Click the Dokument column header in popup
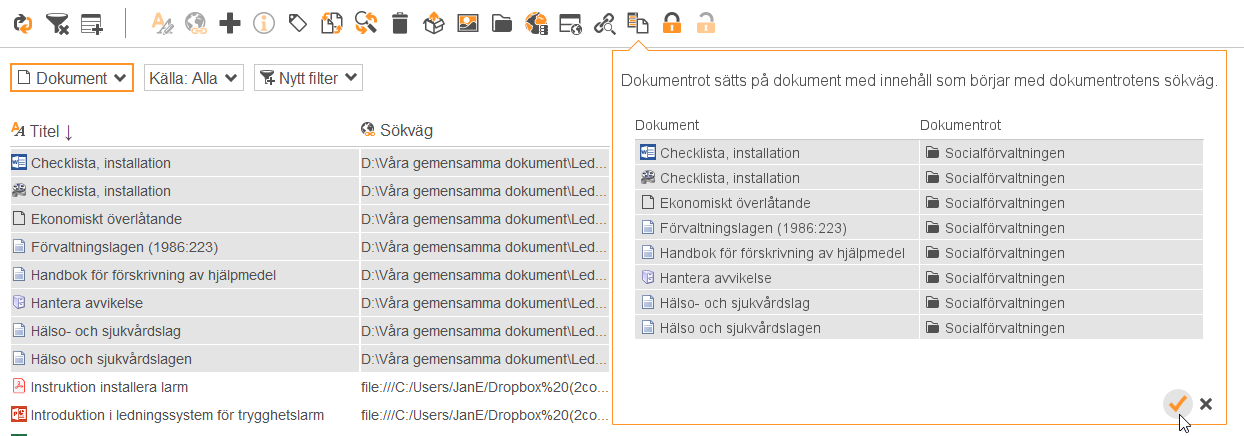1244x436 pixels. (x=666, y=125)
